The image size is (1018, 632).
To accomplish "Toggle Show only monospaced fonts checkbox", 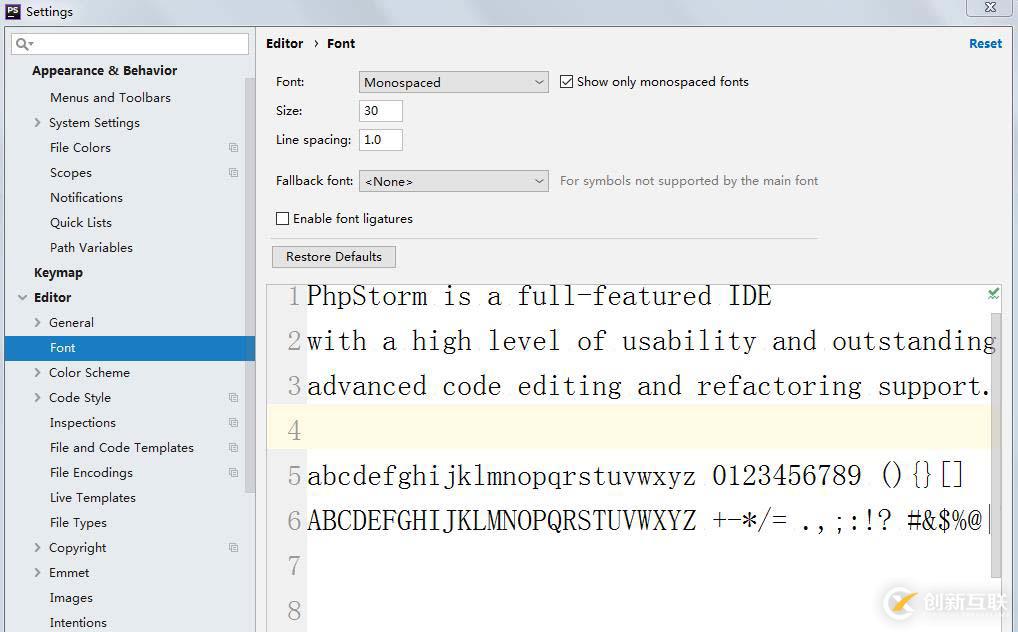I will click(x=567, y=82).
